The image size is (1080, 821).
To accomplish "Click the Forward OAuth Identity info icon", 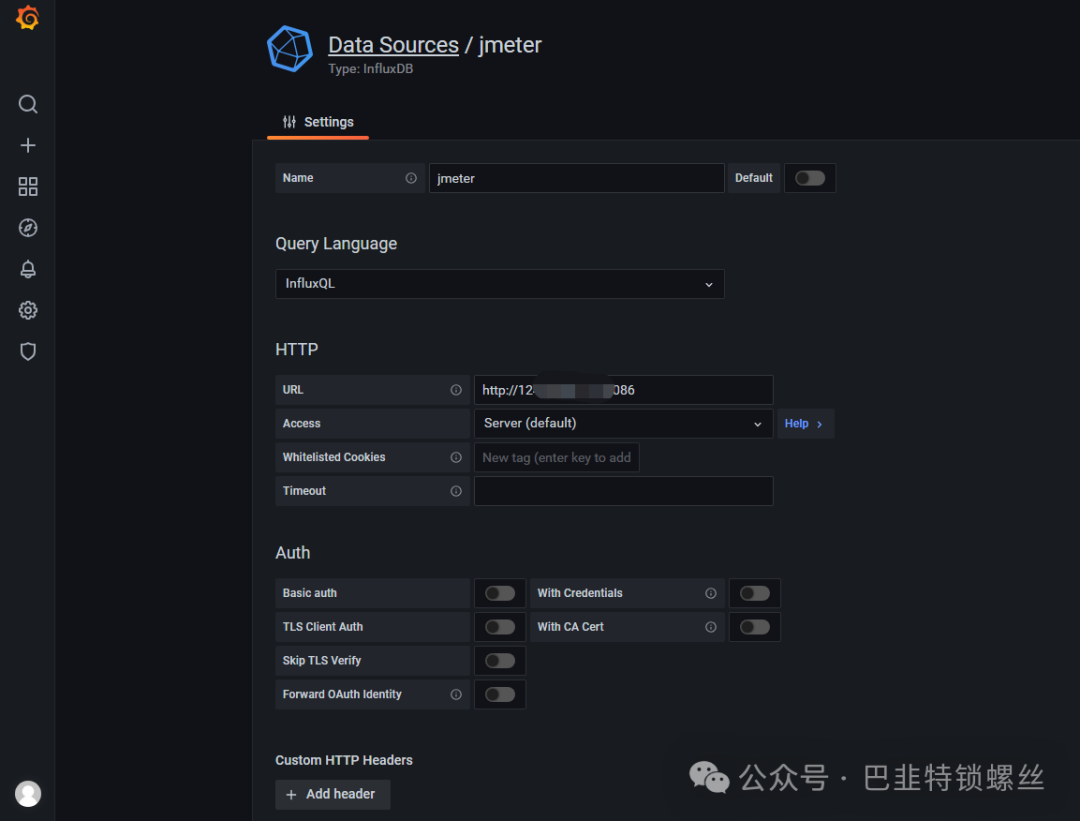I will [456, 694].
